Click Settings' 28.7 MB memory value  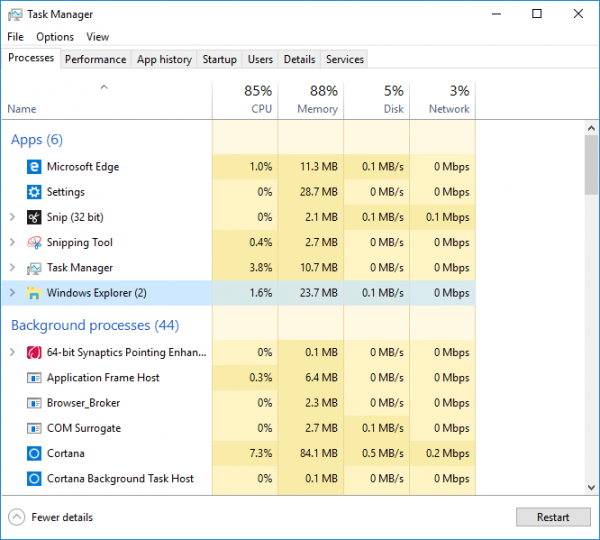tap(319, 192)
